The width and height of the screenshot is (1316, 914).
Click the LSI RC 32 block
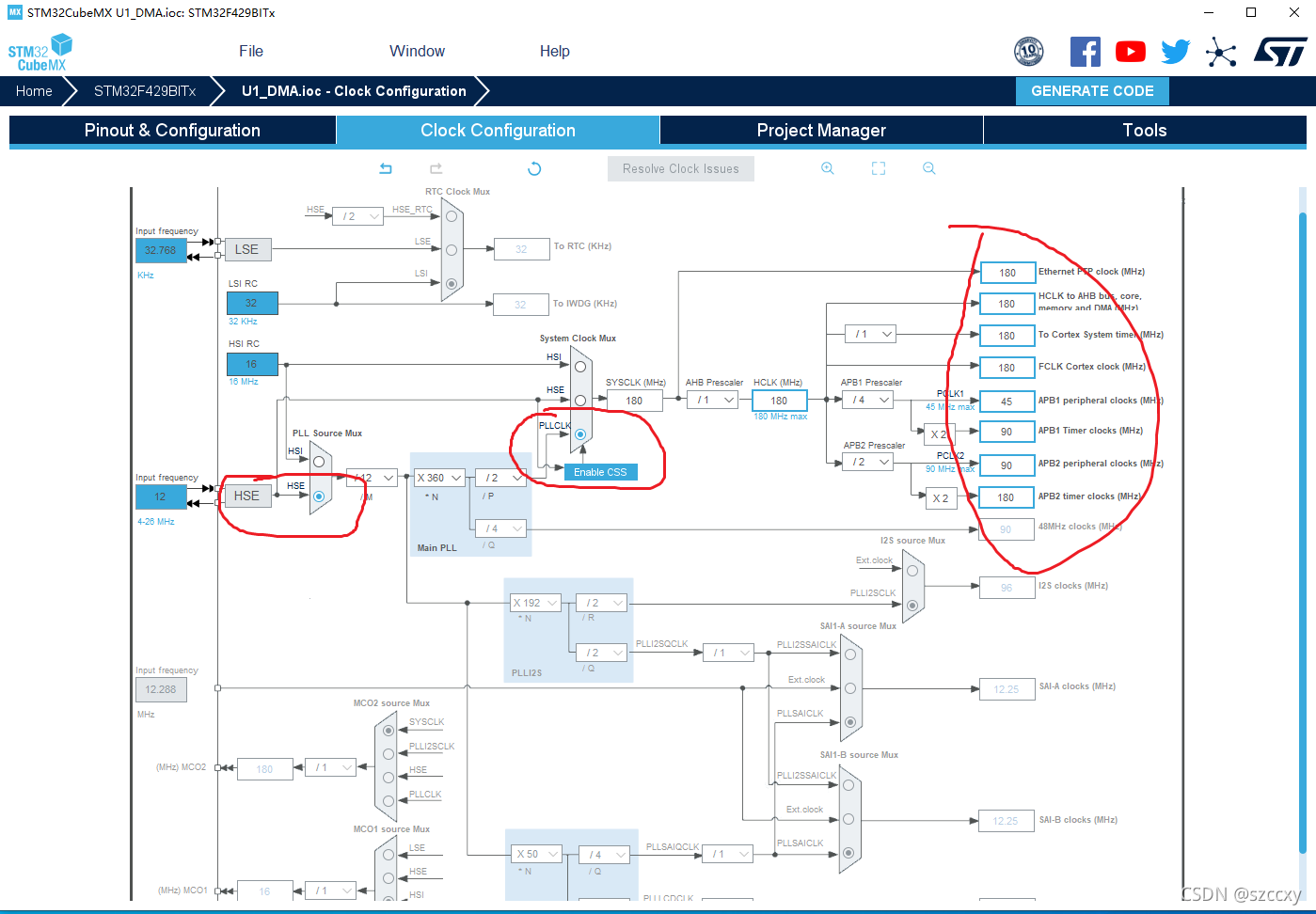252,303
